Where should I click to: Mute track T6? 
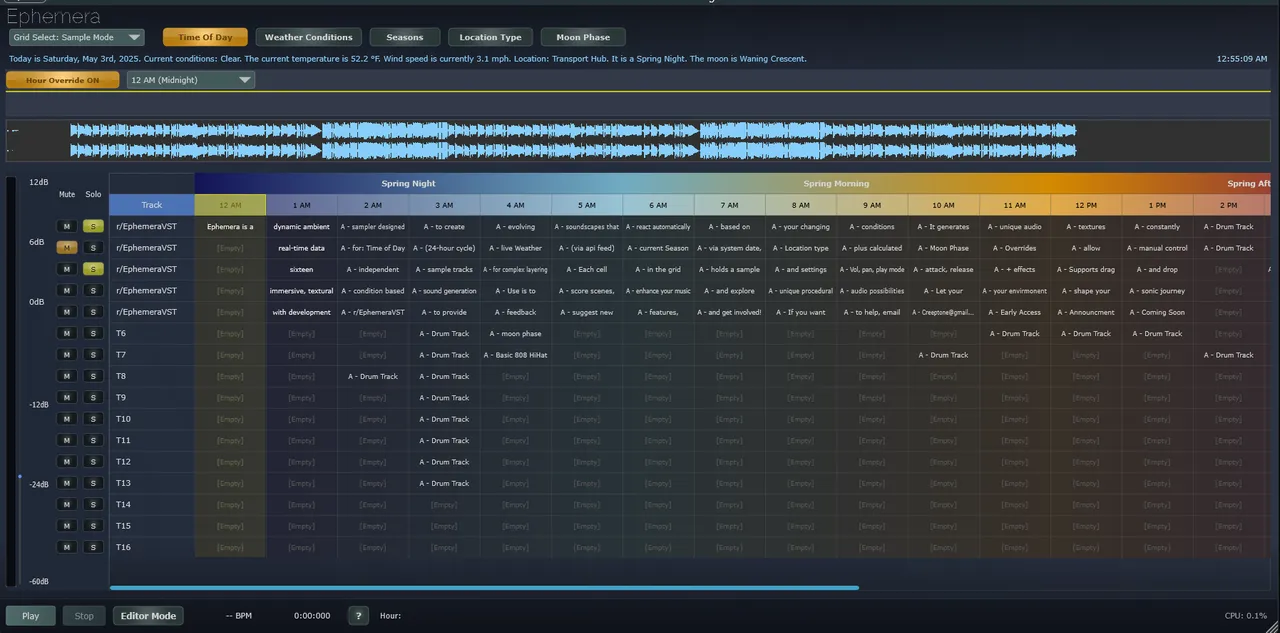[x=67, y=333]
